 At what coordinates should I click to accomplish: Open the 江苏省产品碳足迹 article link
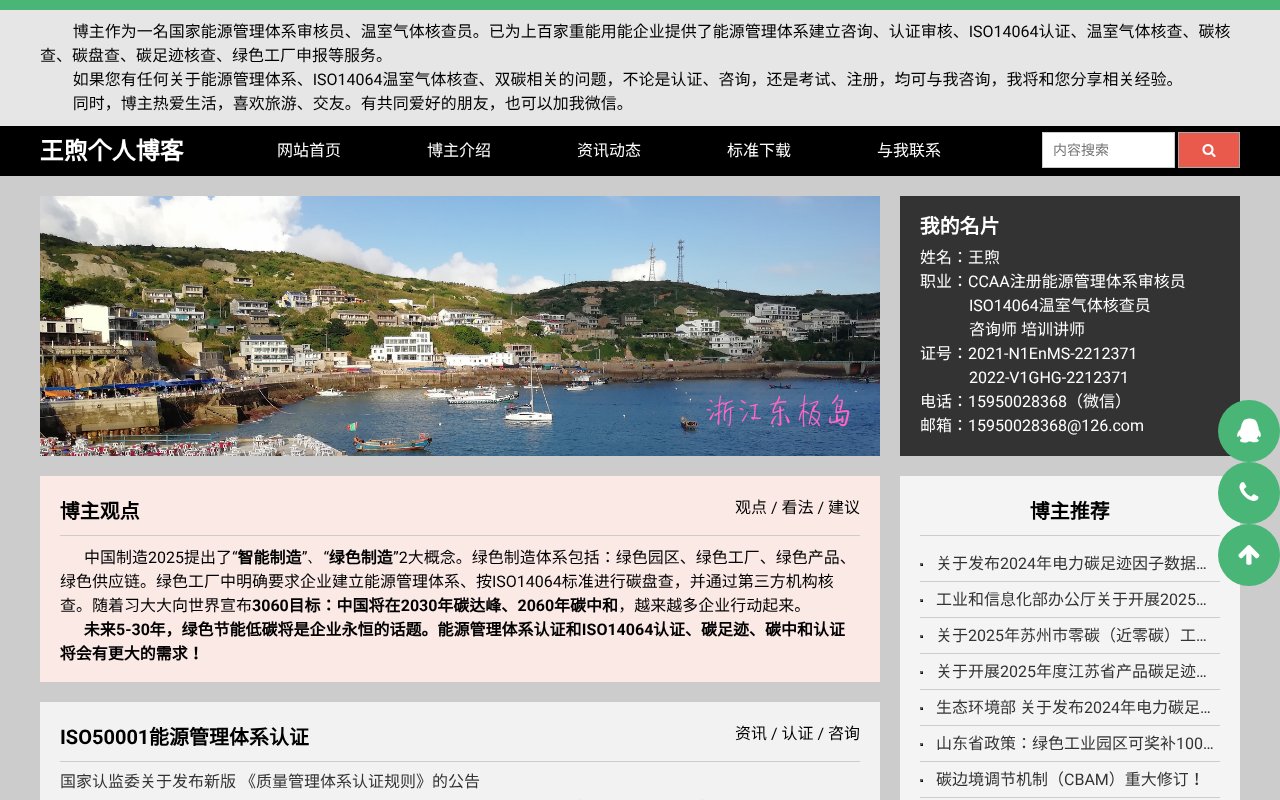1073,671
